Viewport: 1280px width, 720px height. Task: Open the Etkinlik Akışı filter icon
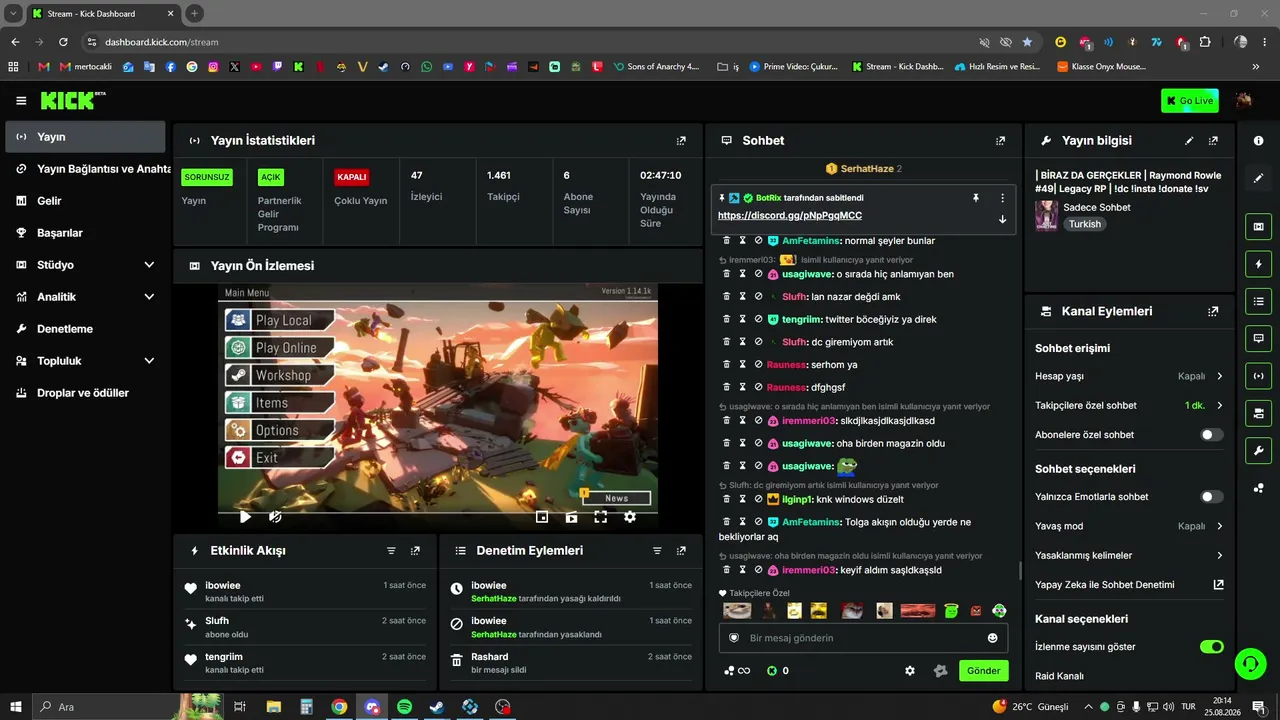[x=391, y=551]
